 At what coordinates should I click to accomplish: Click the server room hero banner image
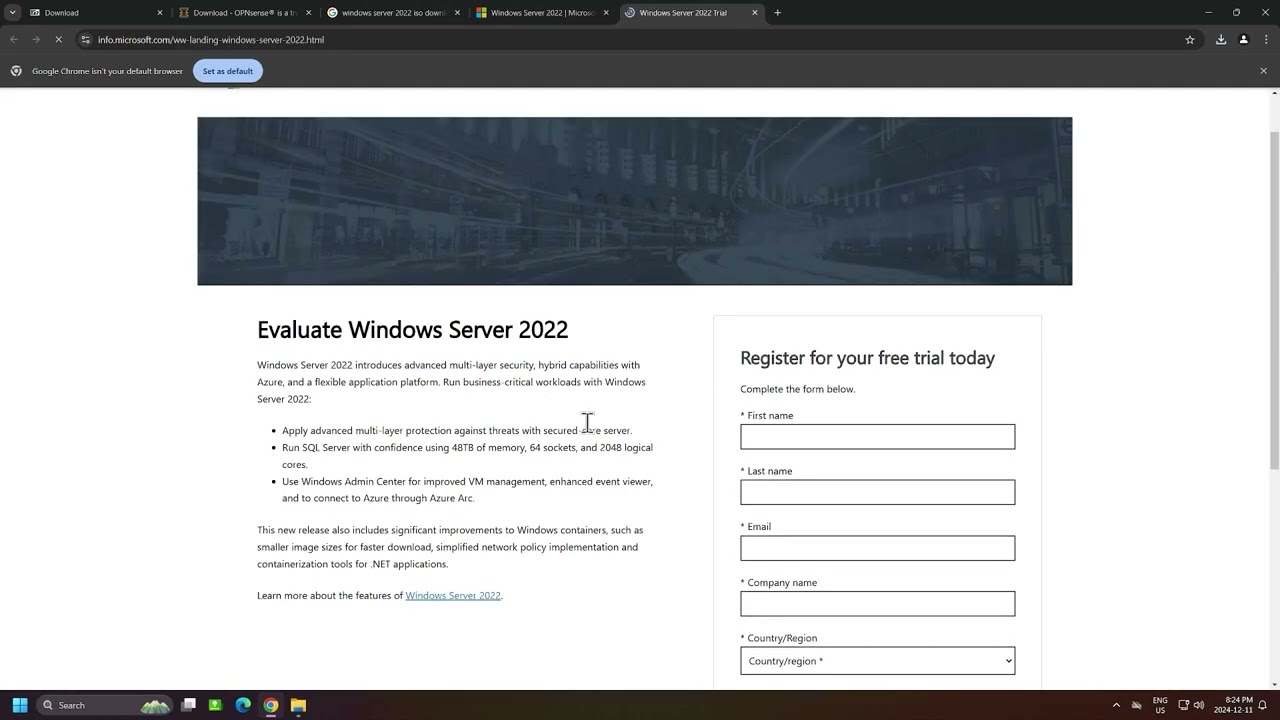coord(634,201)
